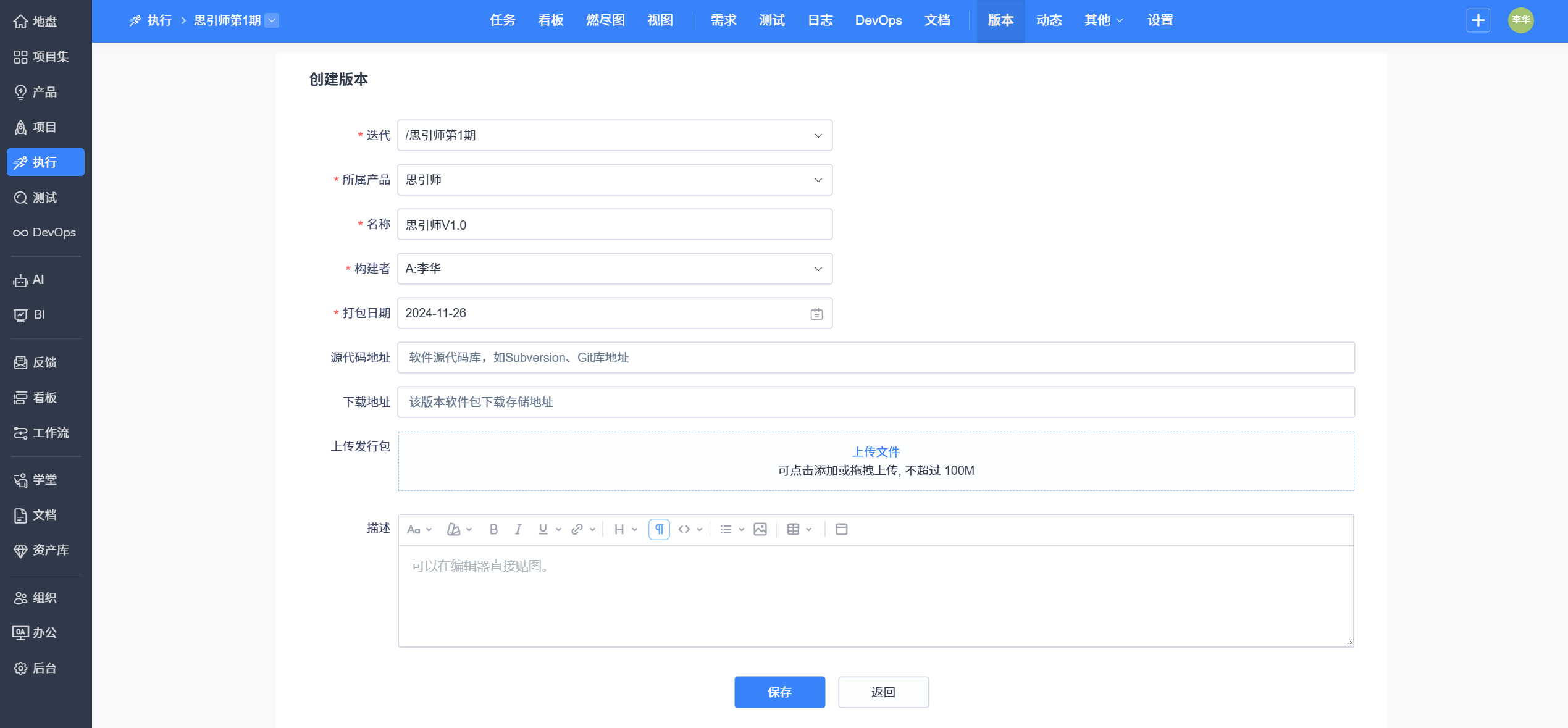Click the Italic formatting icon
The height and width of the screenshot is (728, 1568).
click(518, 529)
